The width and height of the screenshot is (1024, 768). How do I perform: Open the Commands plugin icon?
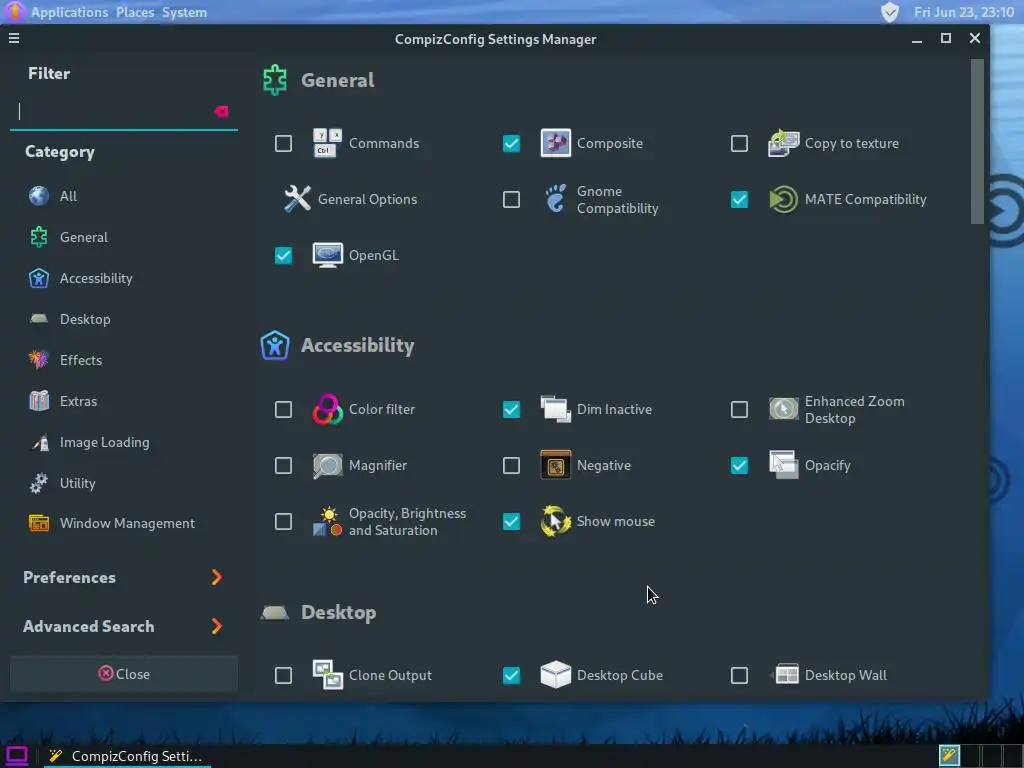[x=327, y=143]
